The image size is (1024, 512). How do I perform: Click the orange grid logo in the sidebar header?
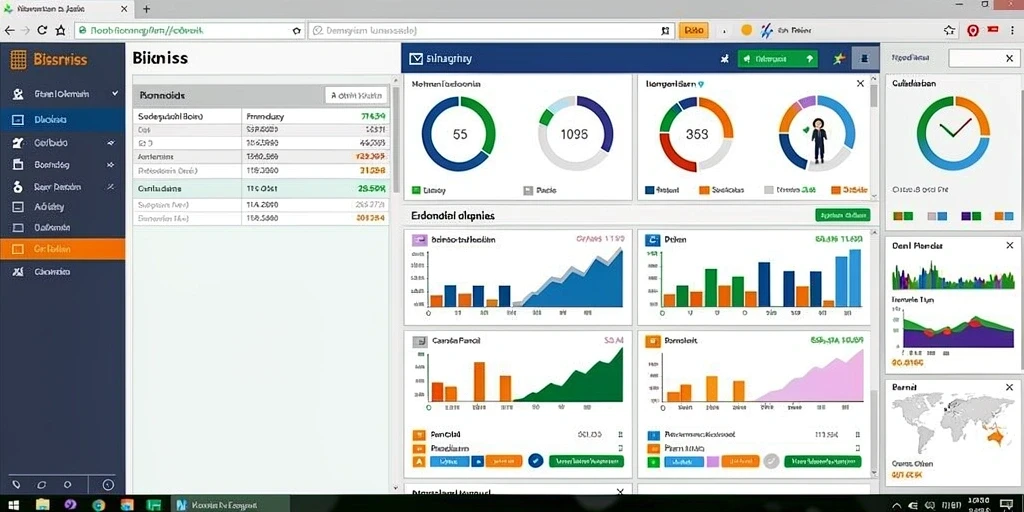18,60
